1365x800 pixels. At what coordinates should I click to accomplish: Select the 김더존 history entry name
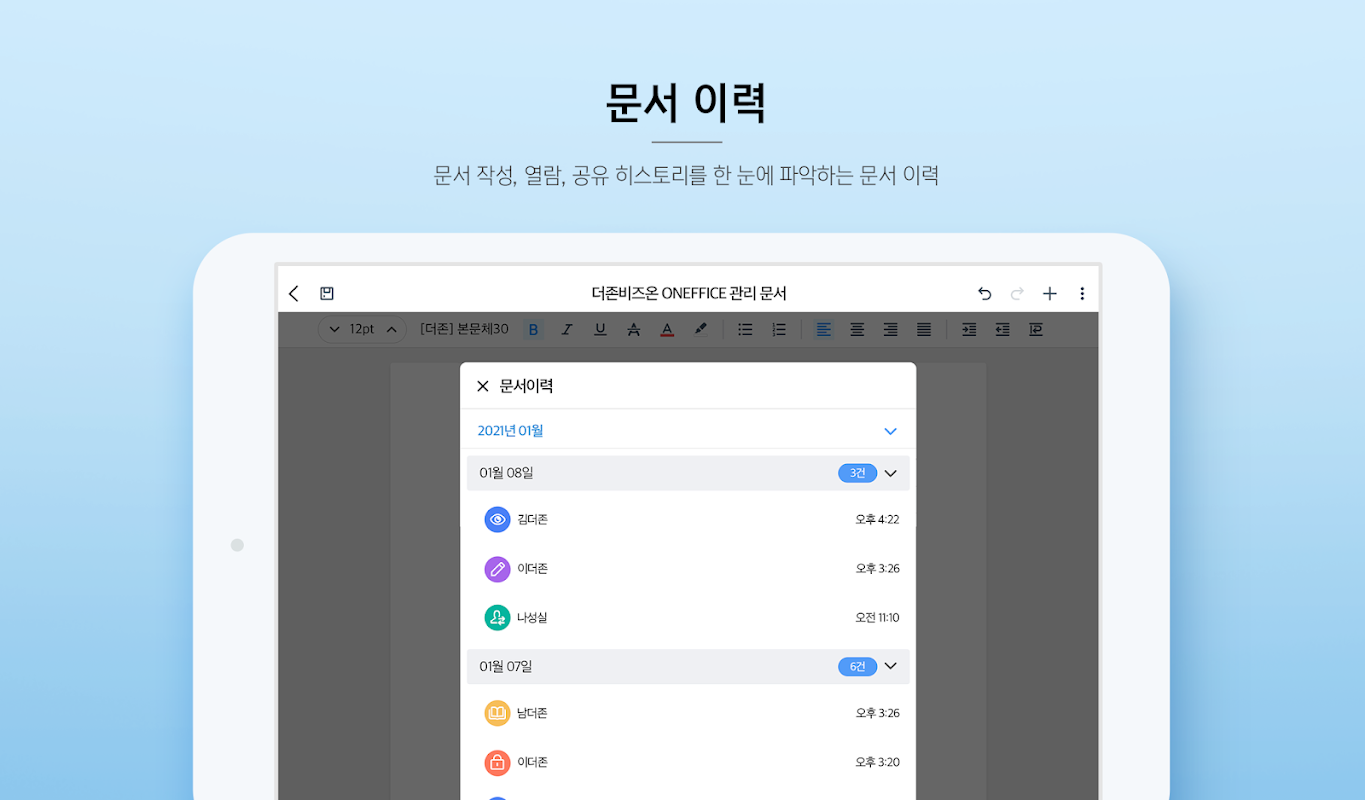pyautogui.click(x=532, y=519)
